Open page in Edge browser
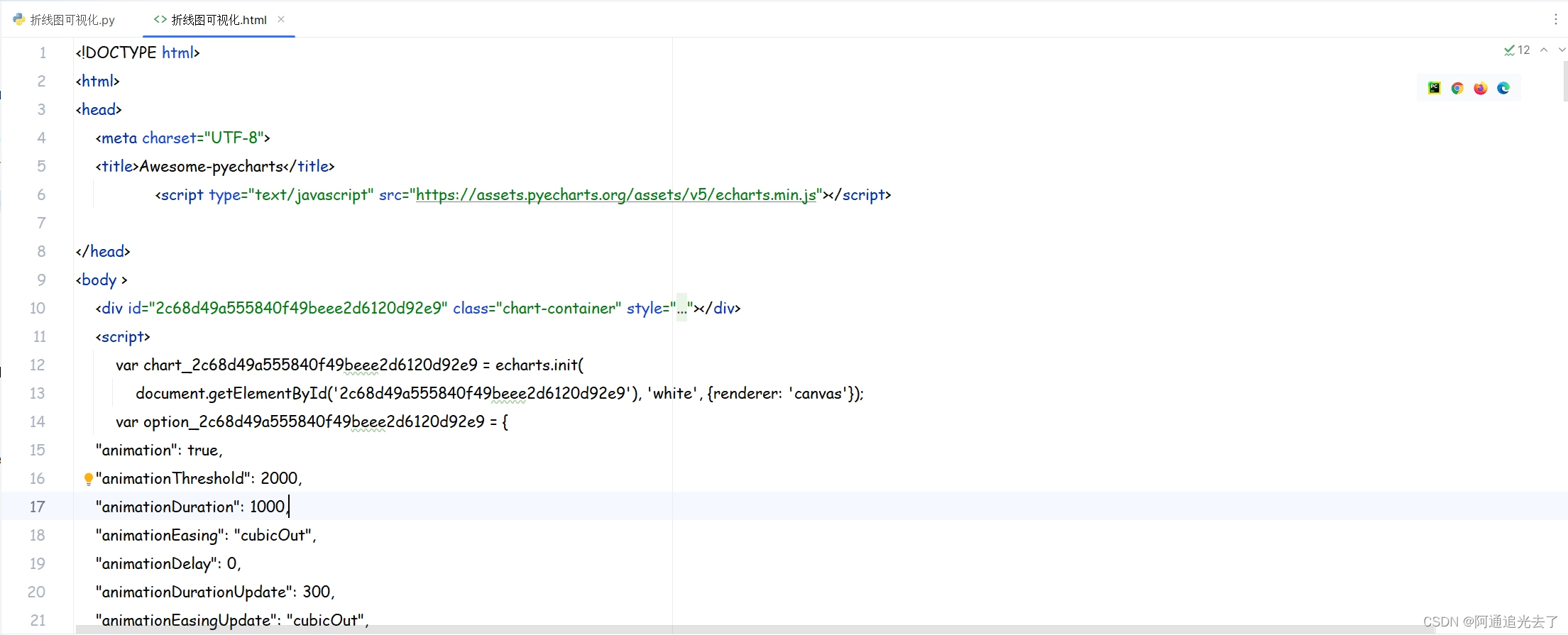 [x=1503, y=88]
